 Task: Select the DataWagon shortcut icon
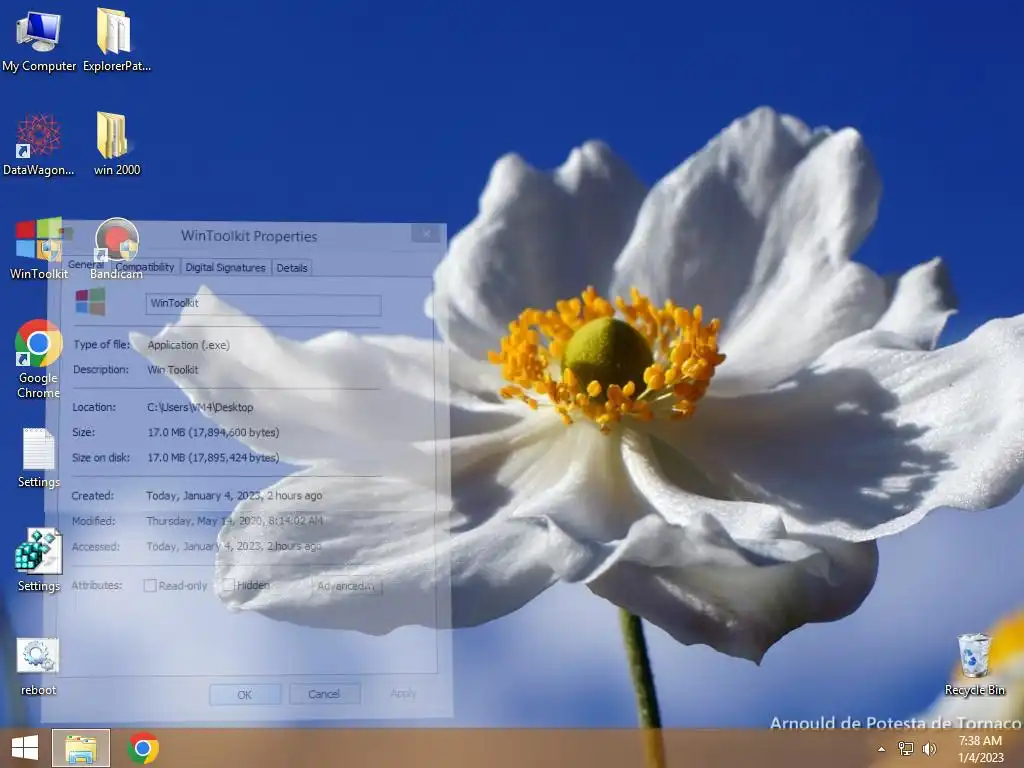pyautogui.click(x=39, y=144)
